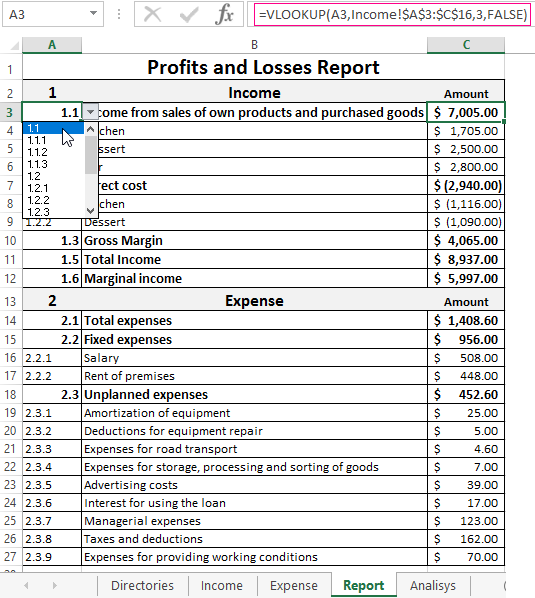Select the Marginal income cell
This screenshot has height=598, width=535.
point(254,278)
